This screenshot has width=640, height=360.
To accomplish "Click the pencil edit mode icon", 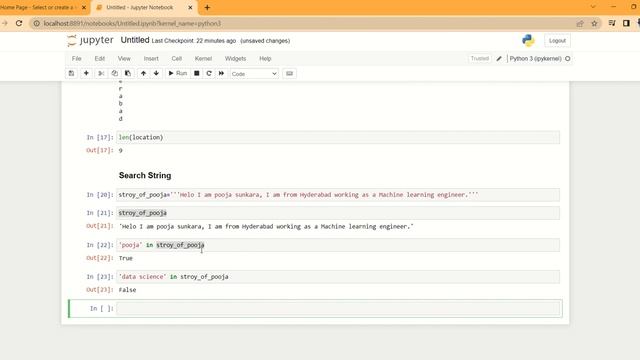I will [x=499, y=59].
